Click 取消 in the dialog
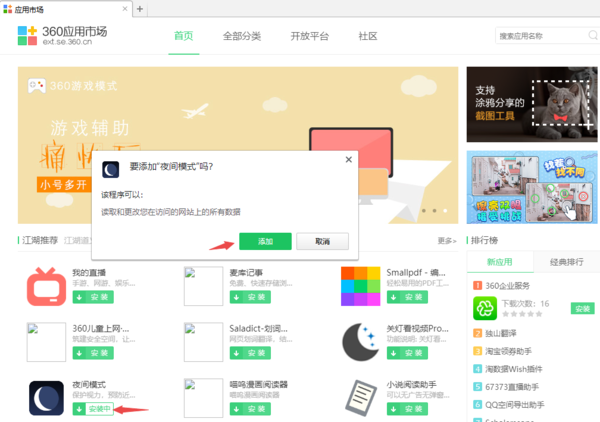The height and width of the screenshot is (422, 600). [322, 241]
